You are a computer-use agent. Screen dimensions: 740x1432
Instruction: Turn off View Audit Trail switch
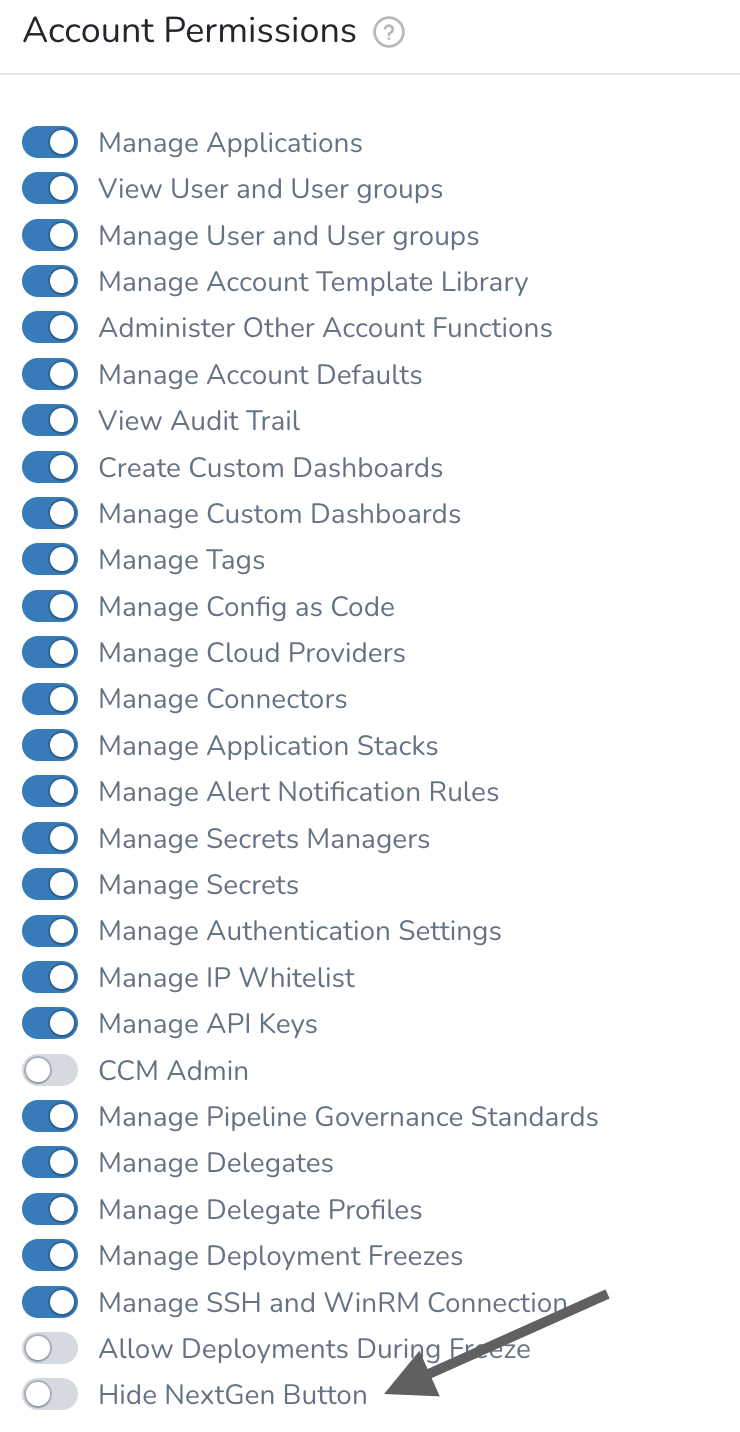[x=50, y=420]
